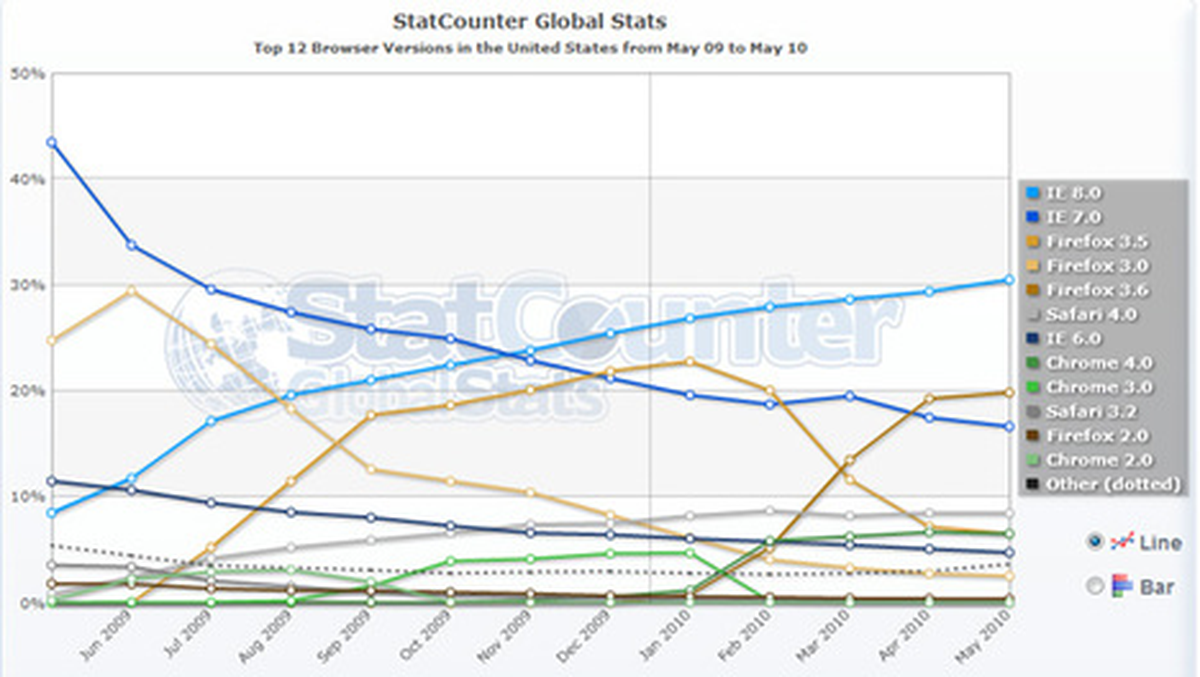Click the Line chart type icon
Image resolution: width=1200 pixels, height=677 pixels.
click(x=1121, y=542)
